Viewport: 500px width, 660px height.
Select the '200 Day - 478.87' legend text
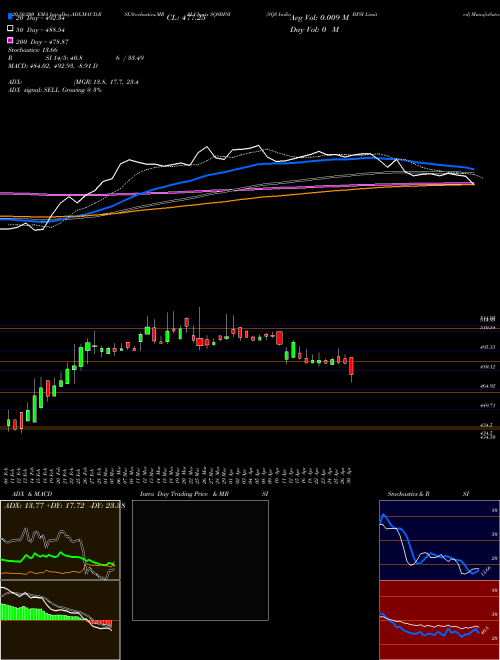click(43, 42)
